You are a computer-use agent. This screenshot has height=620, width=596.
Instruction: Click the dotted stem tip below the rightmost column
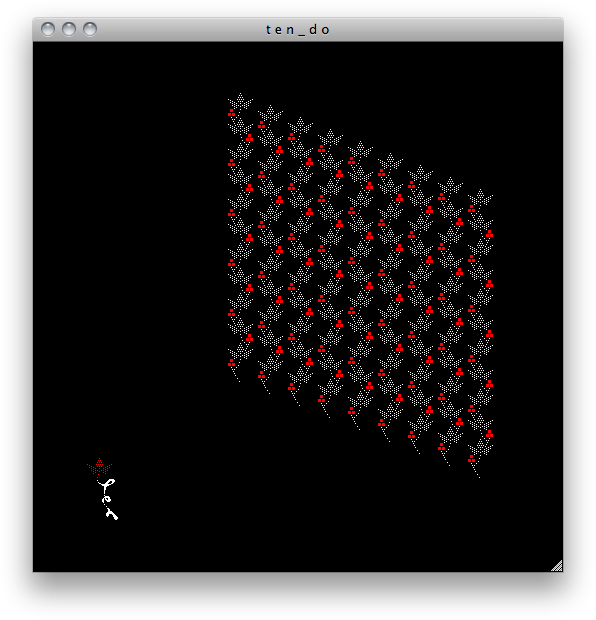[x=476, y=471]
